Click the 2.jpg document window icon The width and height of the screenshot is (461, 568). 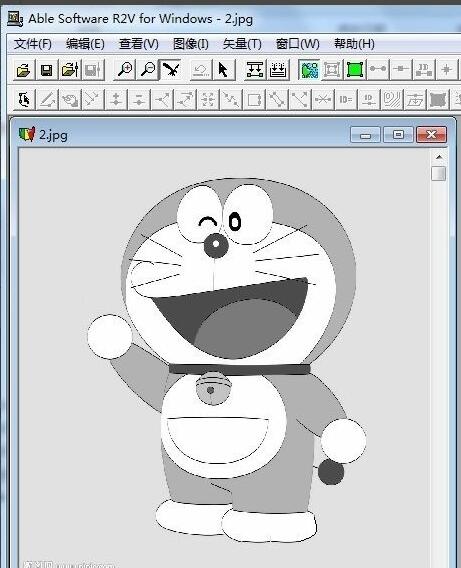coord(27,135)
